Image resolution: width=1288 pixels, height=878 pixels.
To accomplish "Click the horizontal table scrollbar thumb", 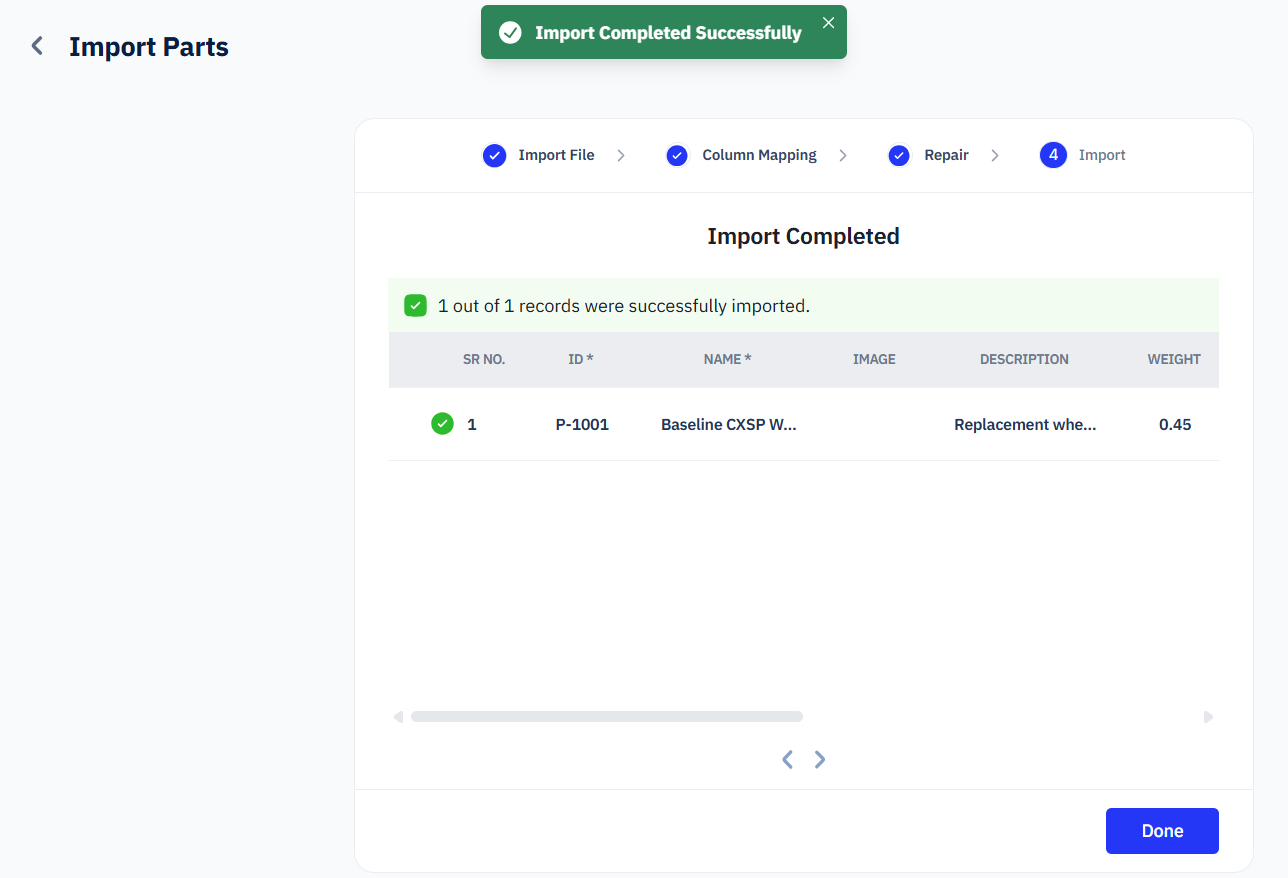I will (x=606, y=717).
